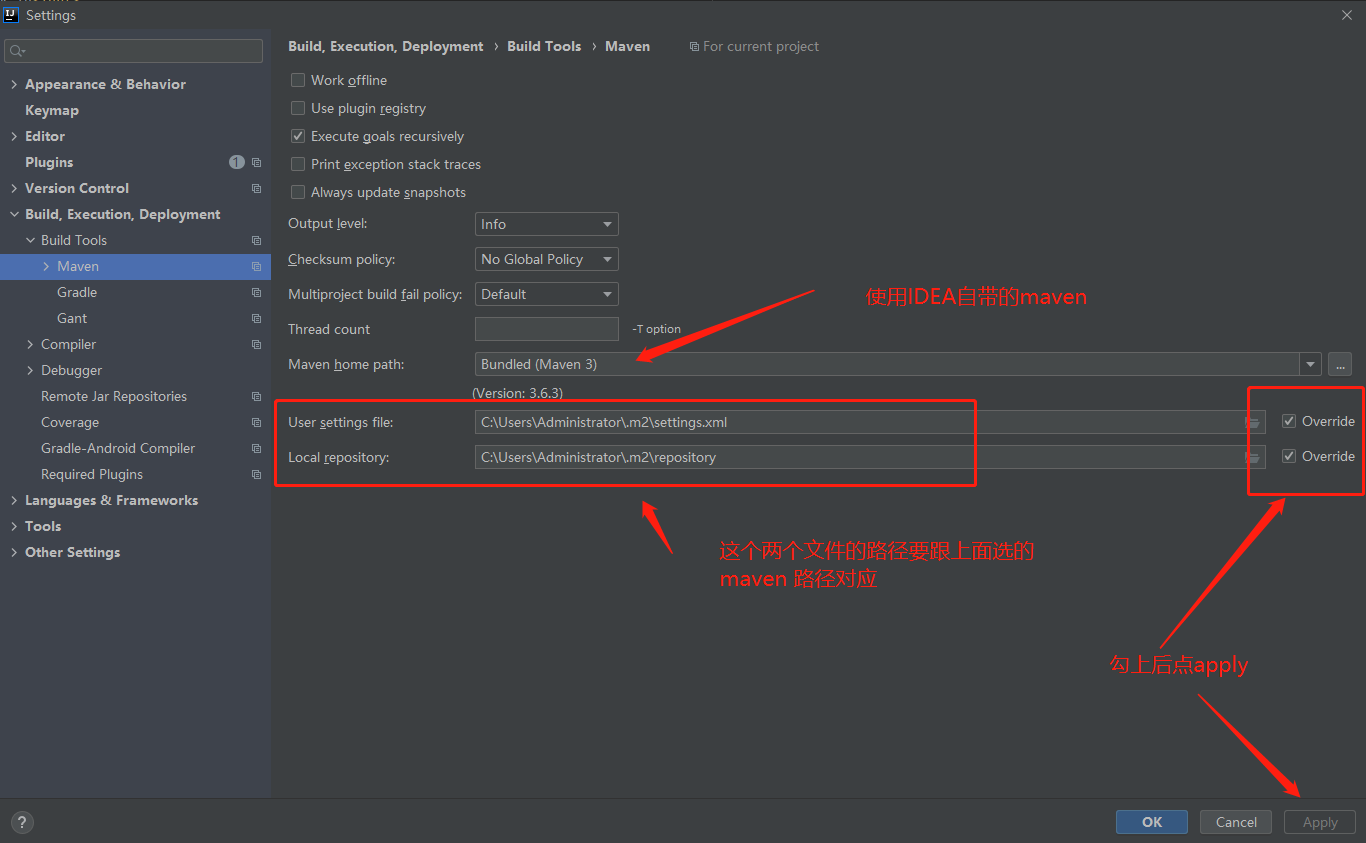The height and width of the screenshot is (843, 1366).
Task: Select Plugins in settings tree
Action: tap(49, 162)
